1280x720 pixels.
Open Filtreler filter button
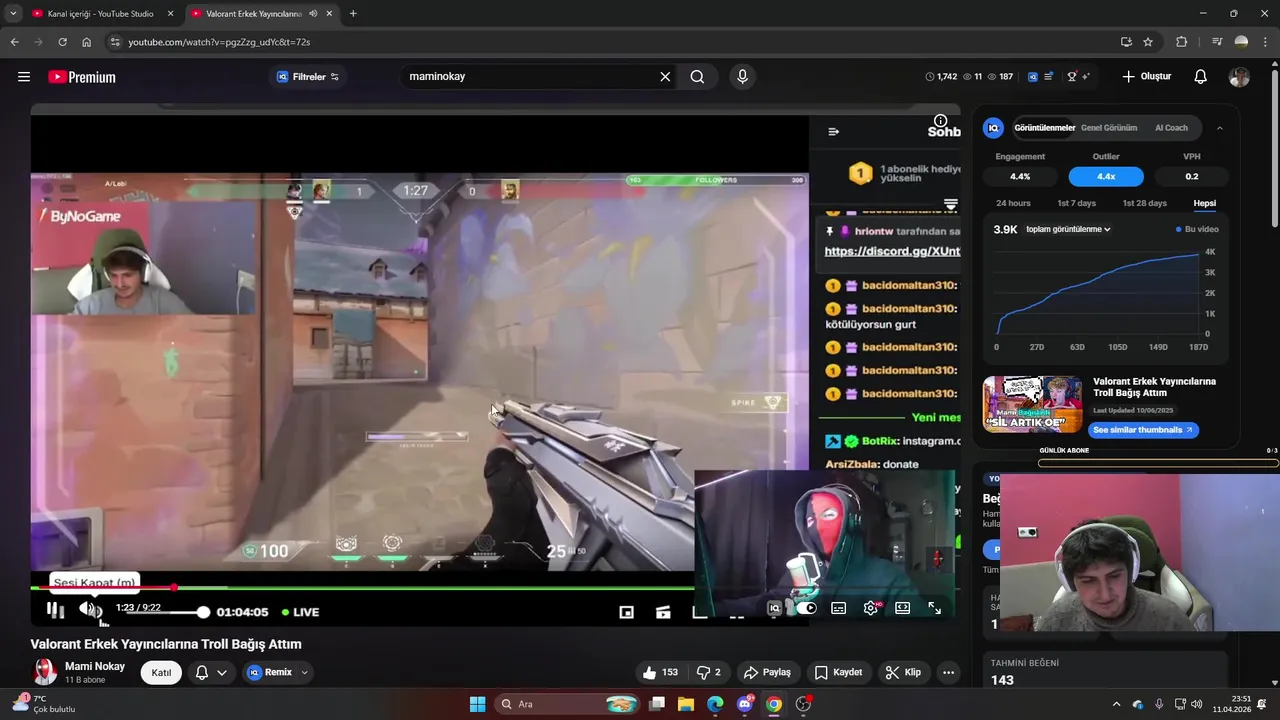pos(308,77)
